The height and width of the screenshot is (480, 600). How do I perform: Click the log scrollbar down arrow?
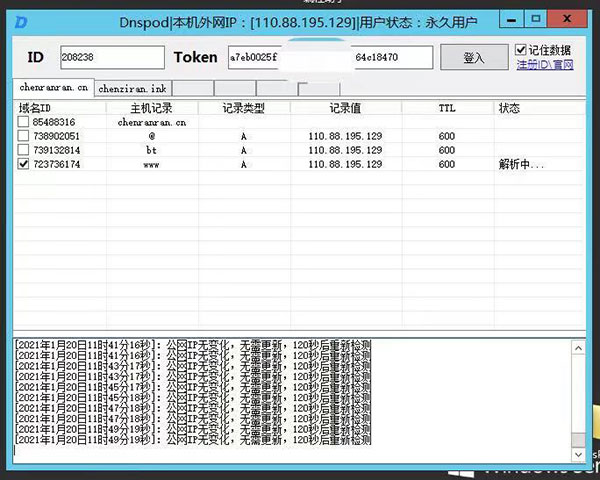[x=578, y=451]
